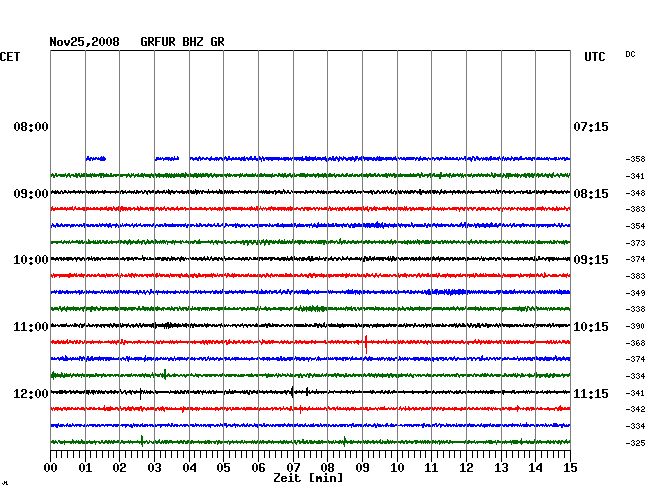Click the 11:15 UTC time label

591,393
